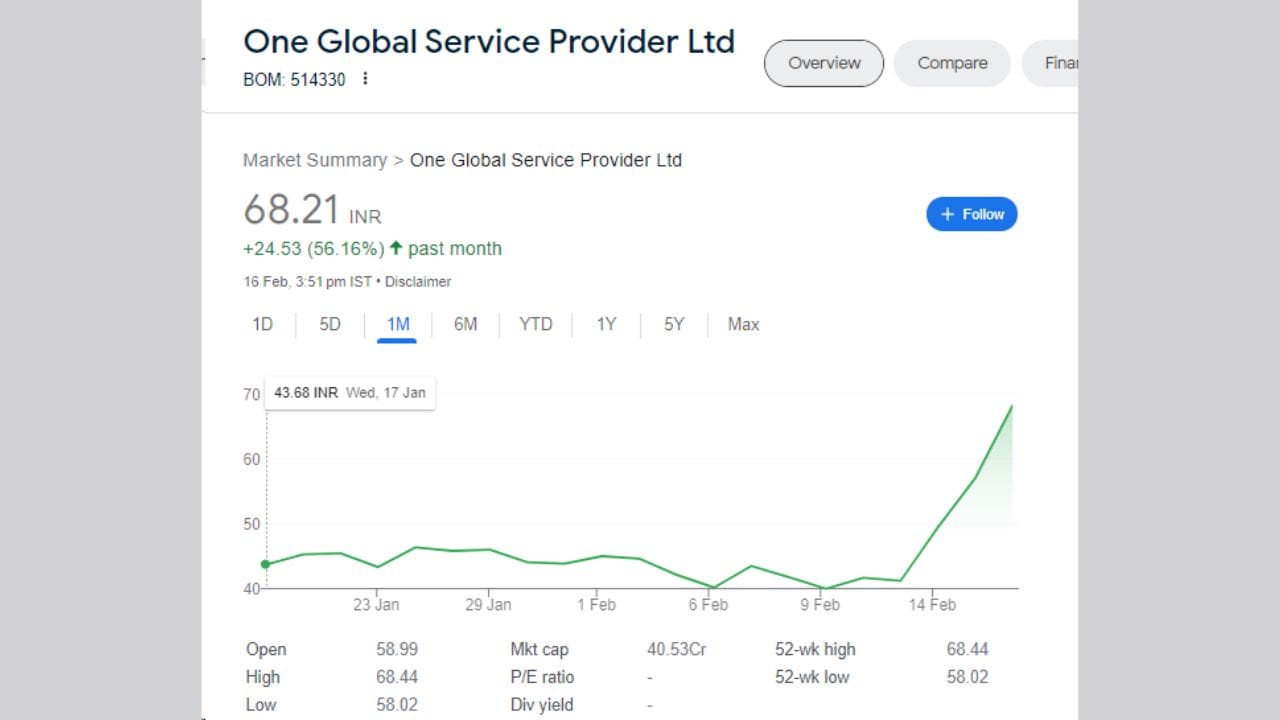Click the 6 Feb axis label
The width and height of the screenshot is (1280, 720).
pyautogui.click(x=708, y=605)
